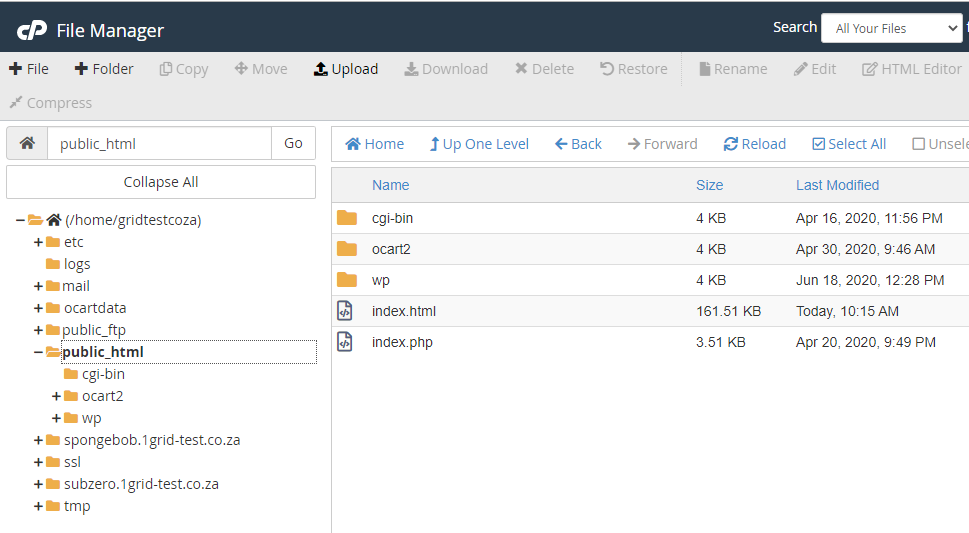Click the Back navigation link
Screen dimensions: 969x533
pos(578,144)
